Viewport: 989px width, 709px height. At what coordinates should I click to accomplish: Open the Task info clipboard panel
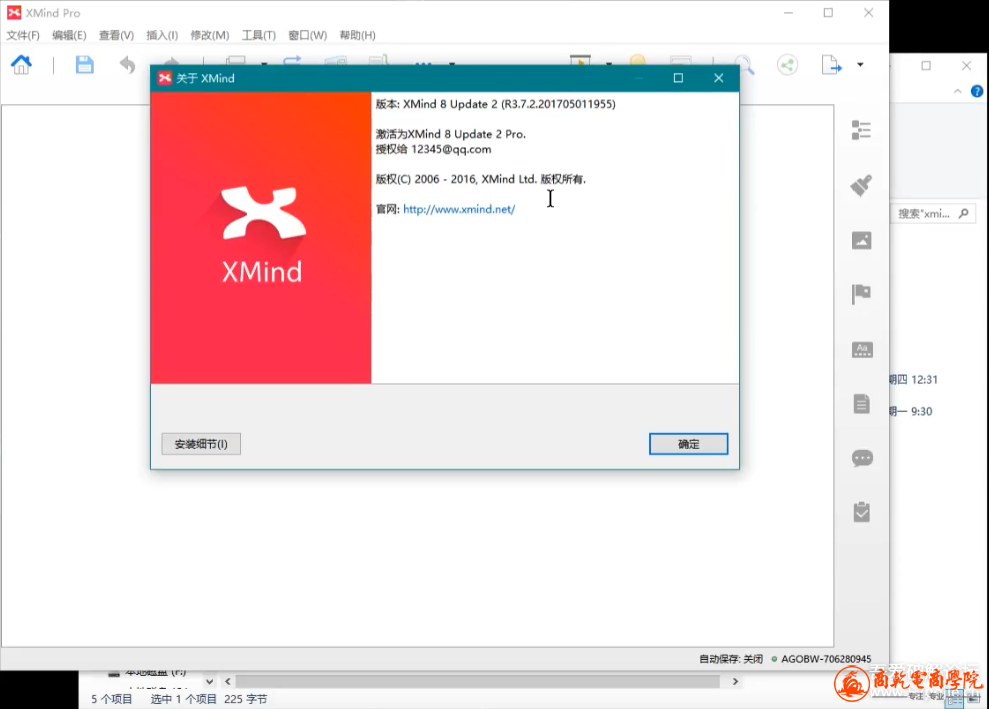(861, 512)
